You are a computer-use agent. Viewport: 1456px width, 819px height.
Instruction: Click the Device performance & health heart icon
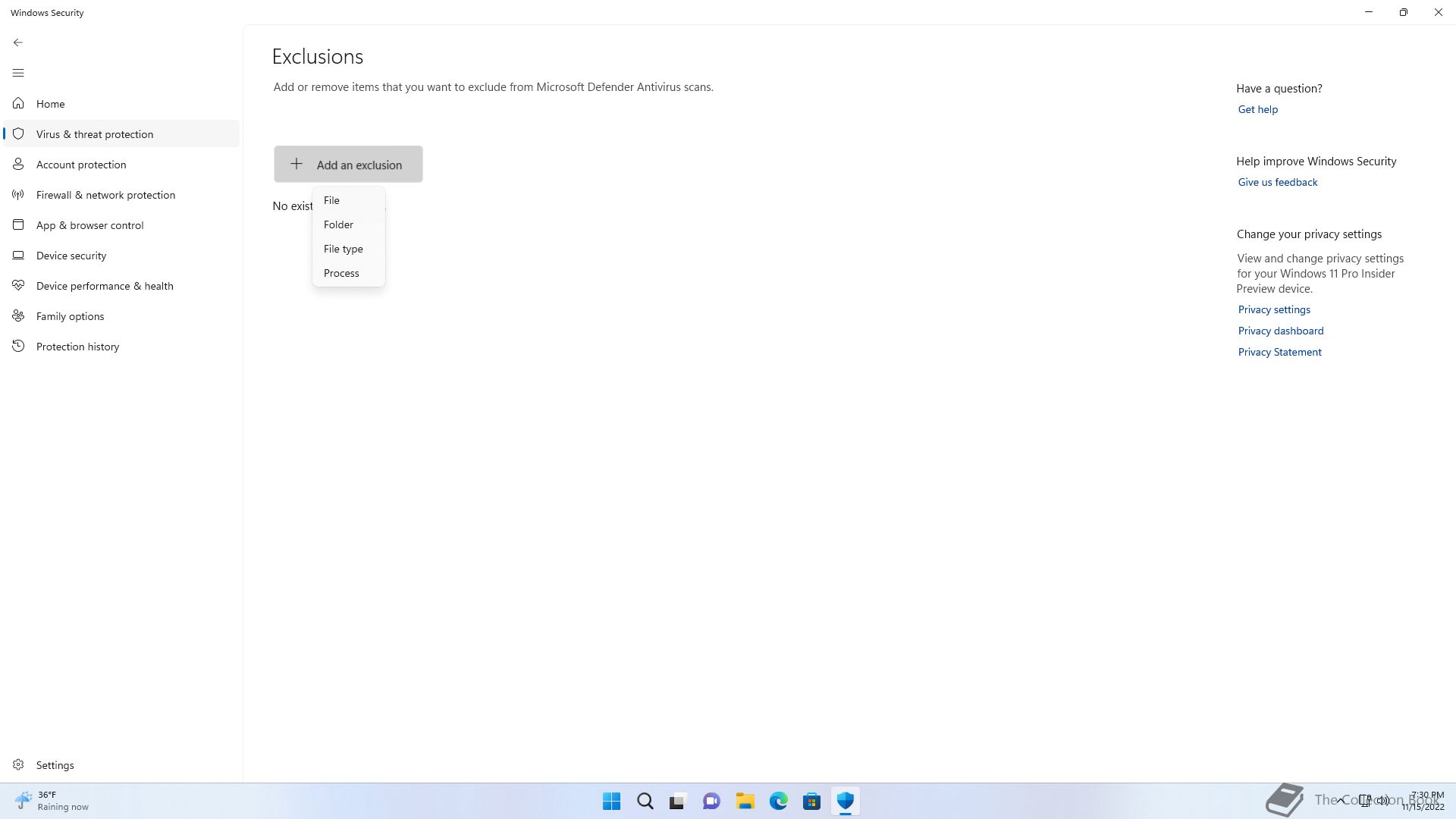click(18, 285)
